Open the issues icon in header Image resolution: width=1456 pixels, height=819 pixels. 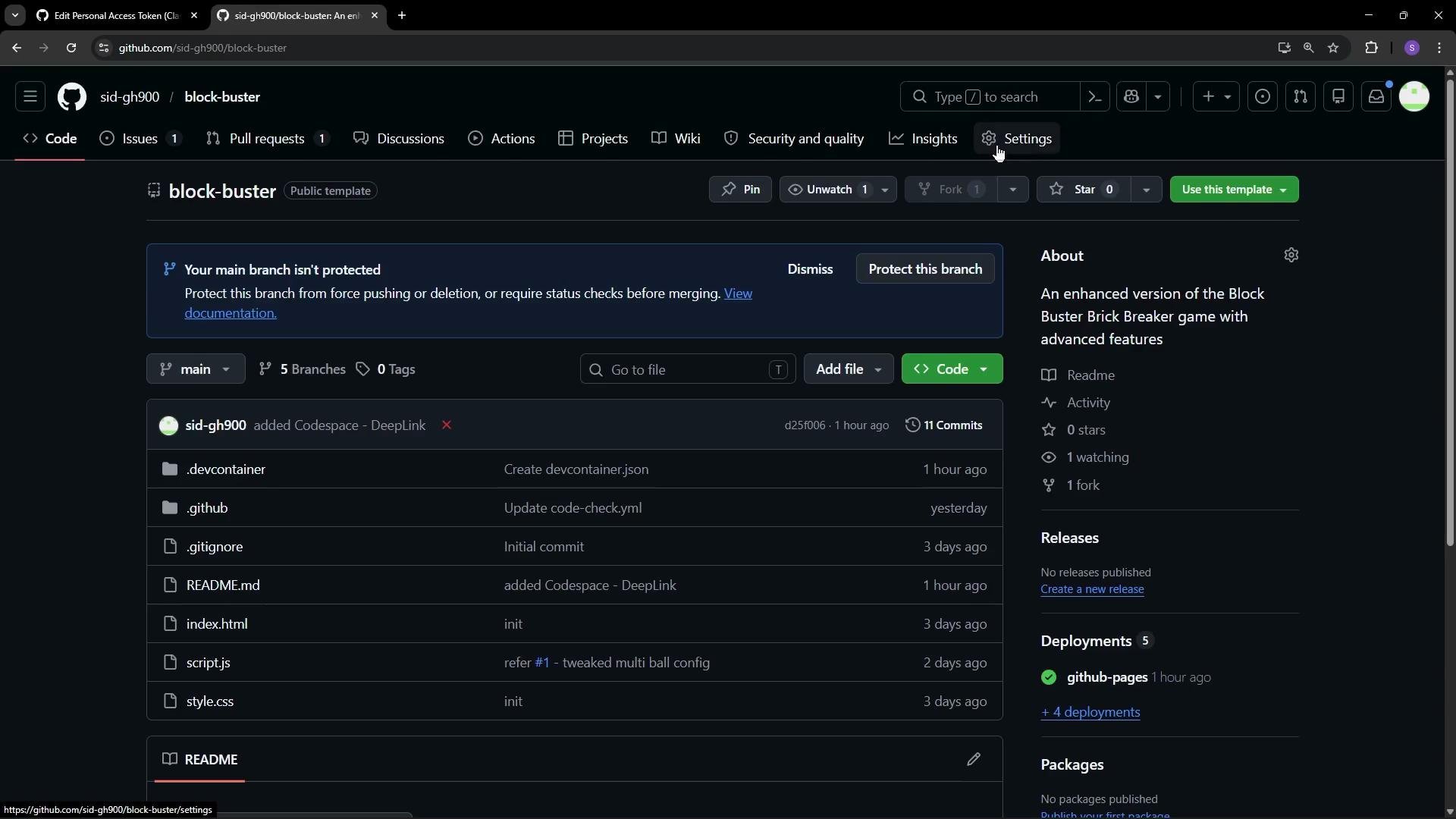1263,97
